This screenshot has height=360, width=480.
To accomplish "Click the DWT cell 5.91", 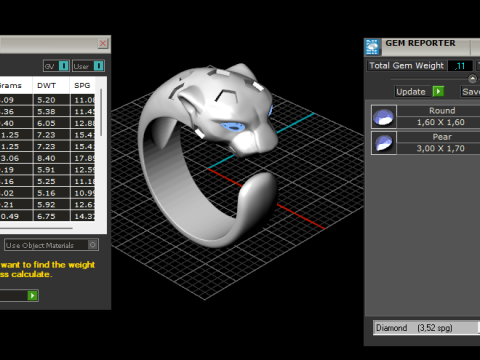I will (x=51, y=170).
